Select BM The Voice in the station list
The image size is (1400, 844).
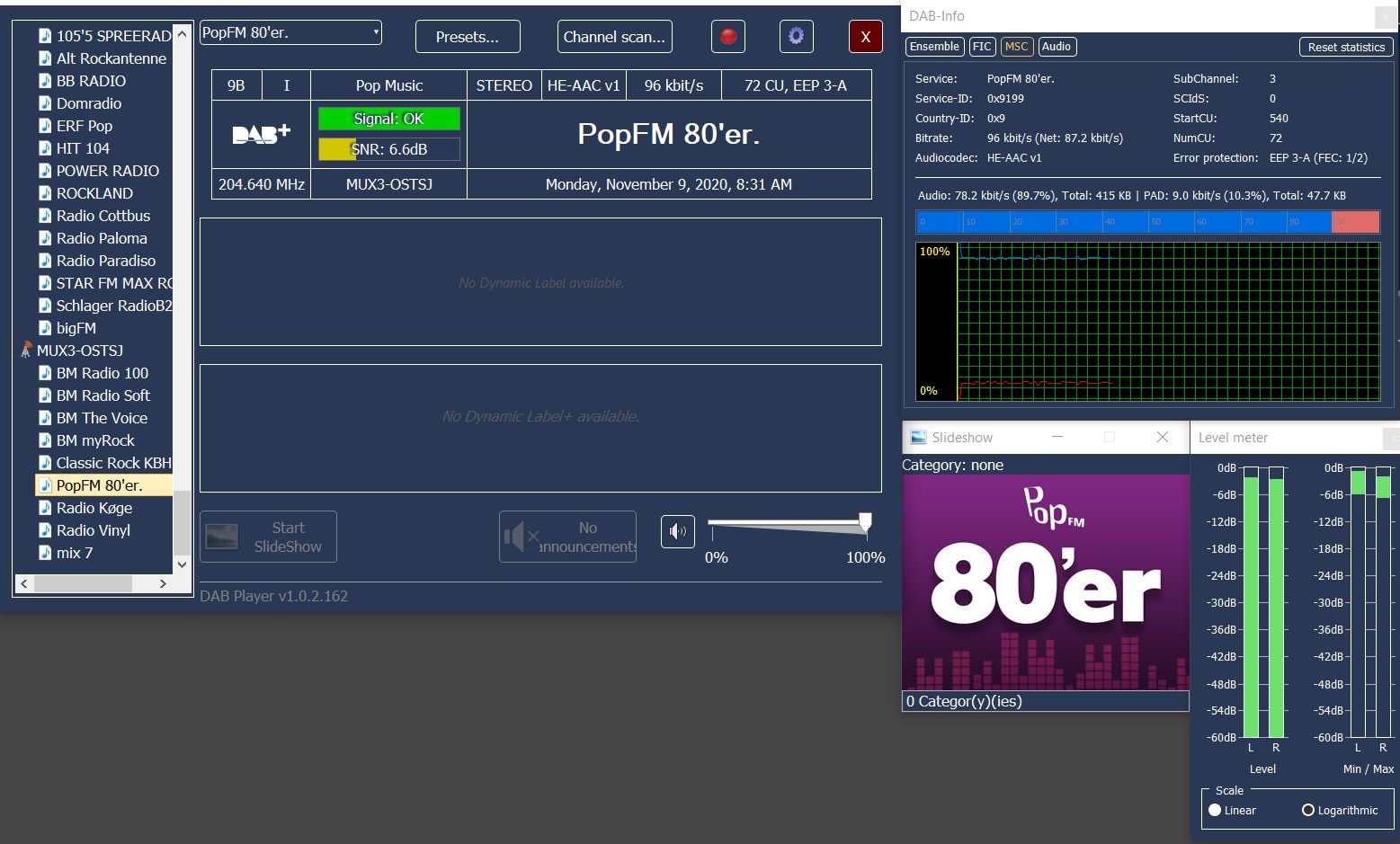point(102,418)
